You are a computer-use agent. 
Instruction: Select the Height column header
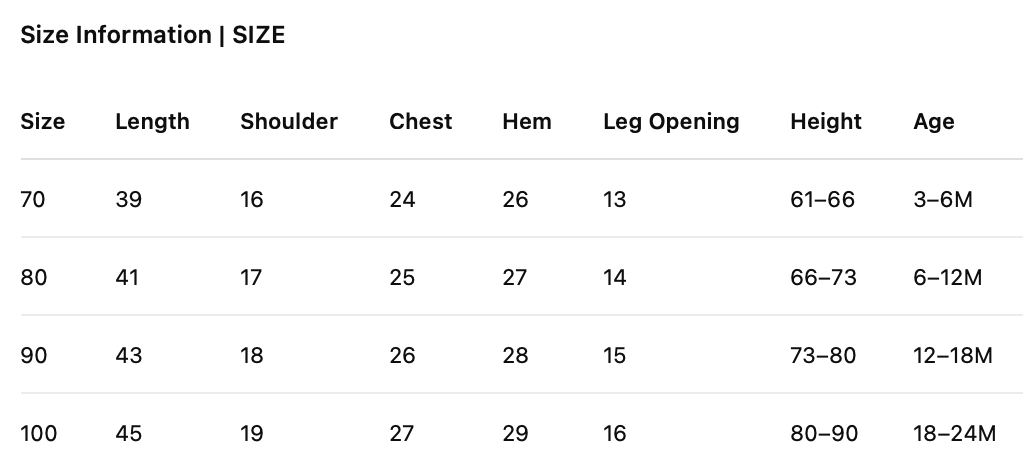click(x=825, y=122)
